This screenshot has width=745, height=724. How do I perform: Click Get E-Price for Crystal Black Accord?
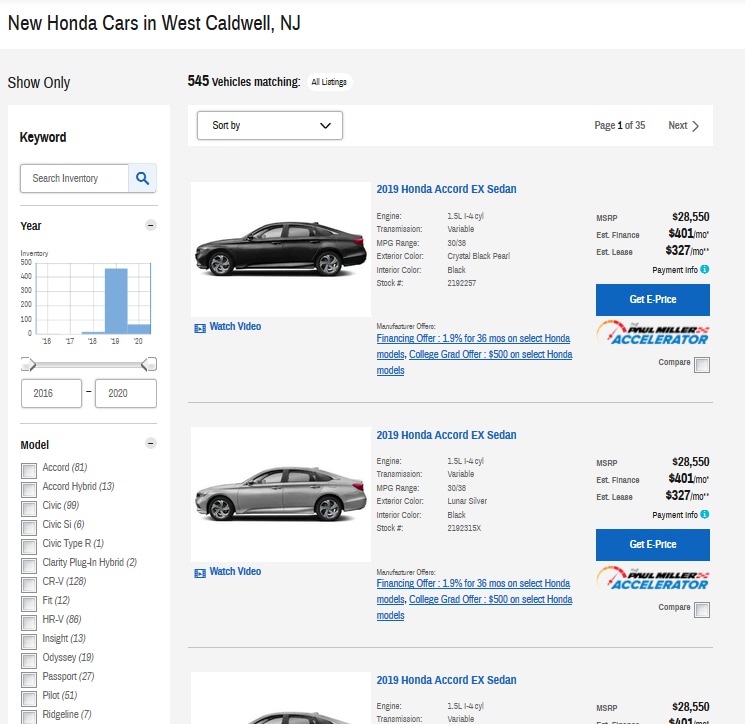[x=653, y=300]
